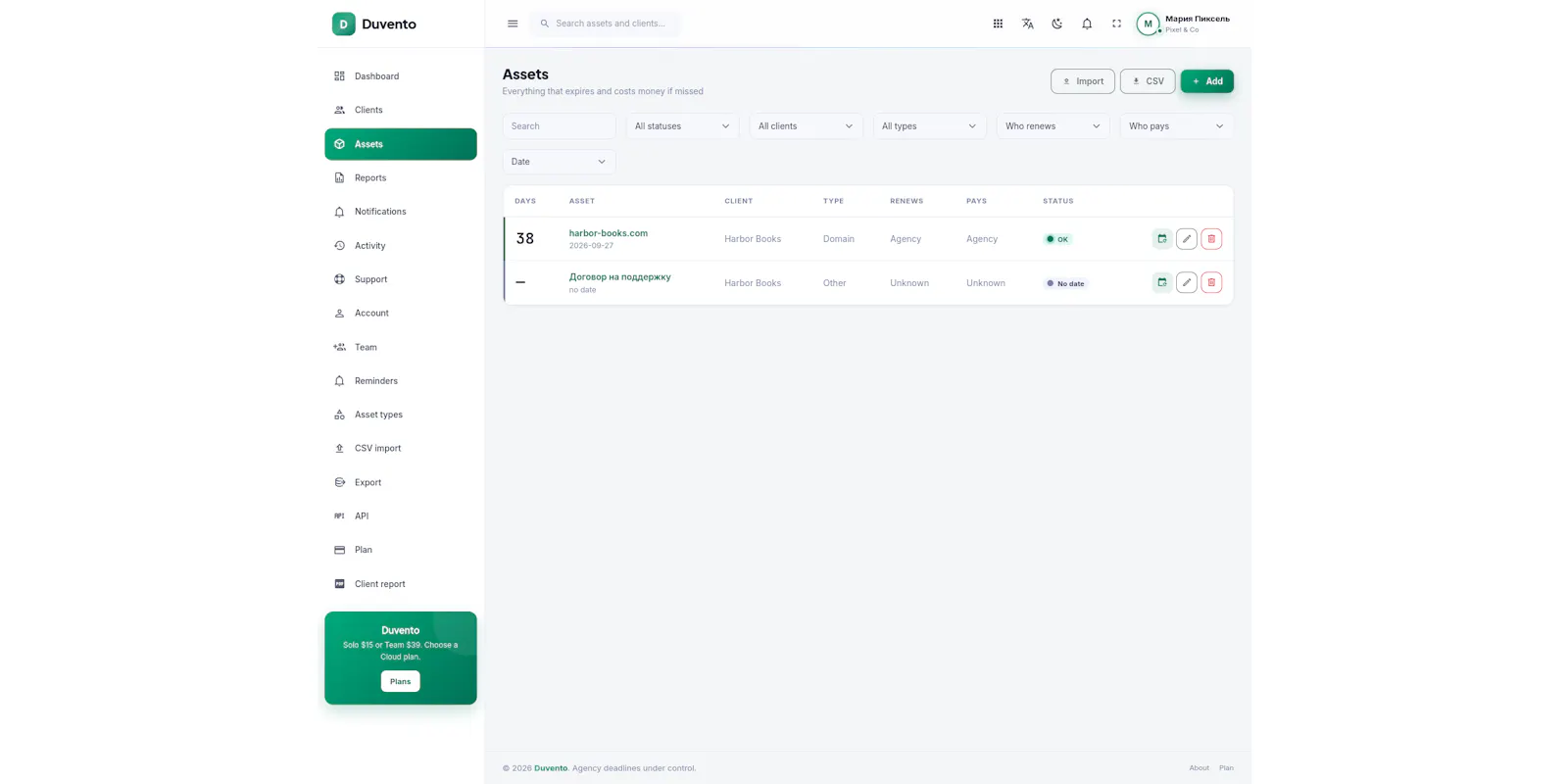The height and width of the screenshot is (784, 1568).
Task: Open Team in sidebar
Action: pos(401,347)
